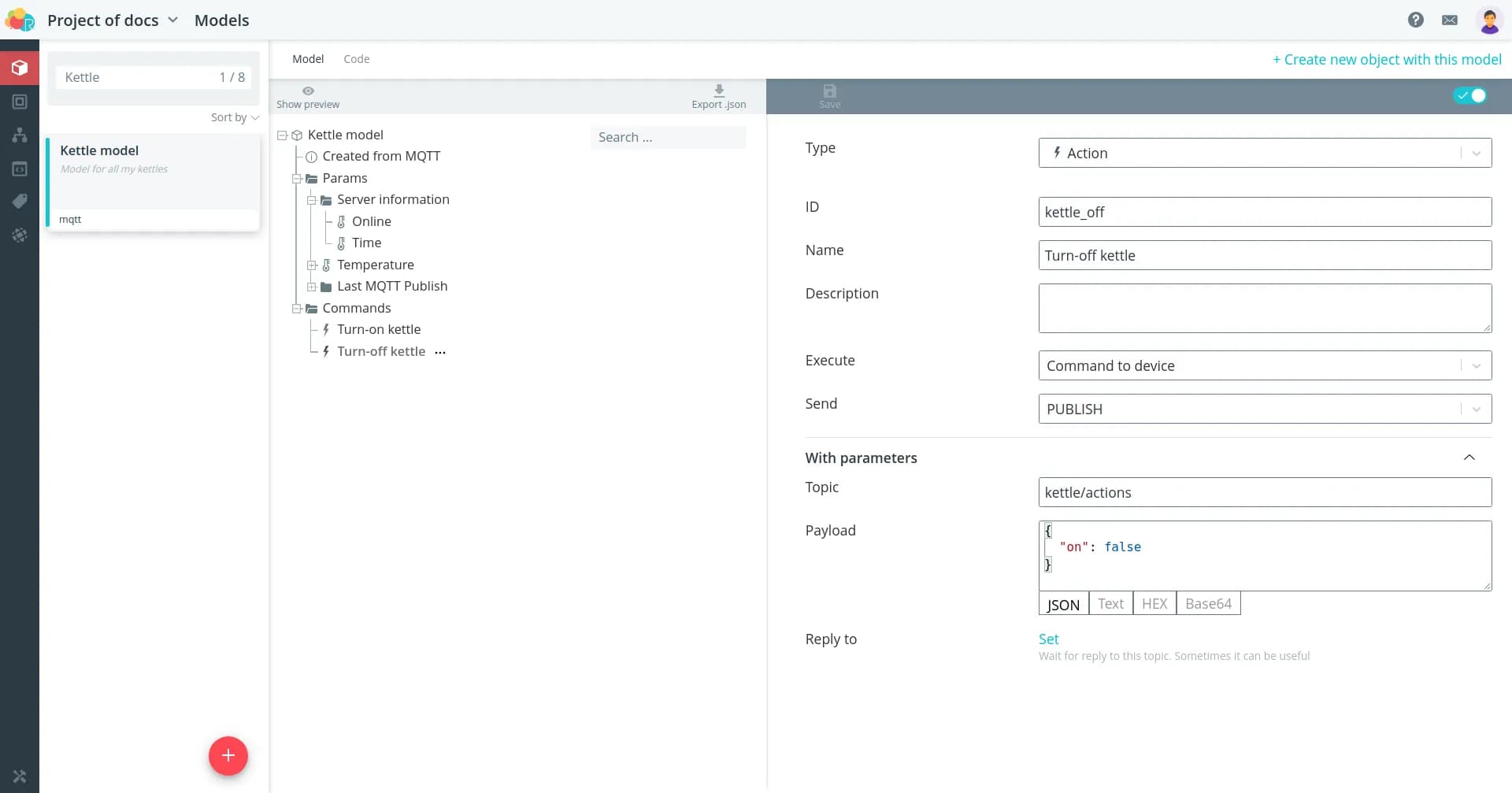
Task: Collapse the With parameters section
Action: (x=1469, y=458)
